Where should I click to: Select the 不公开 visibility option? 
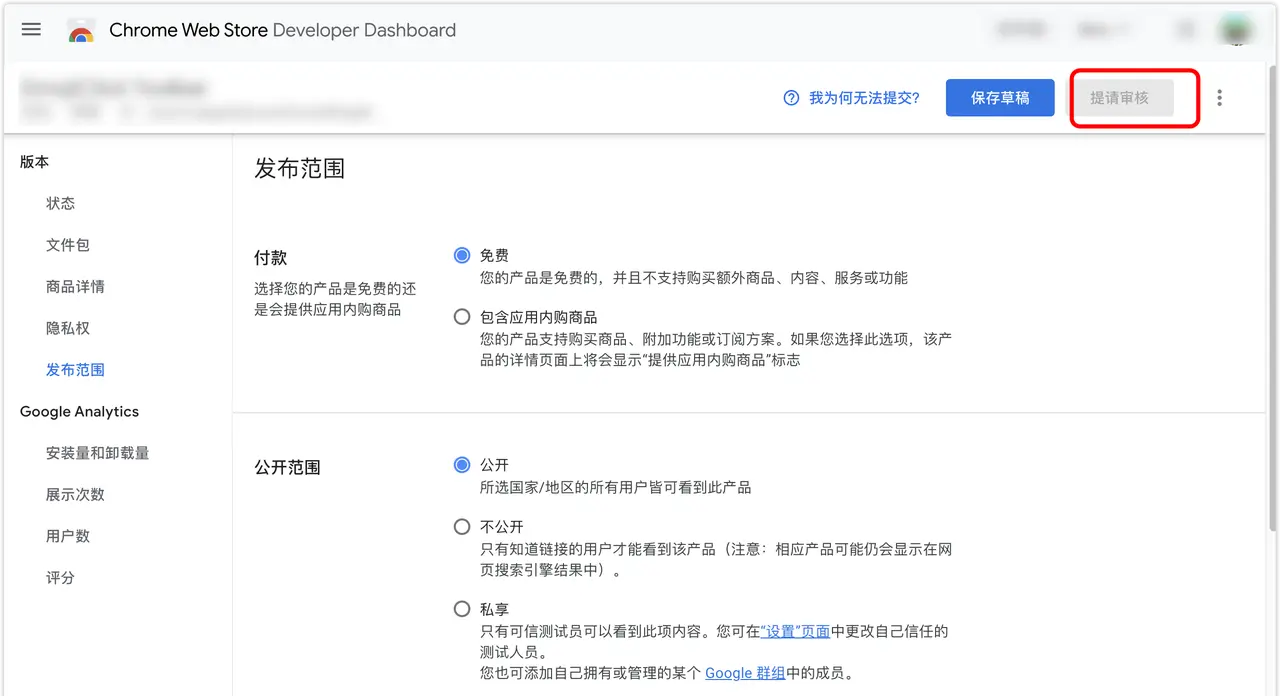(x=461, y=526)
